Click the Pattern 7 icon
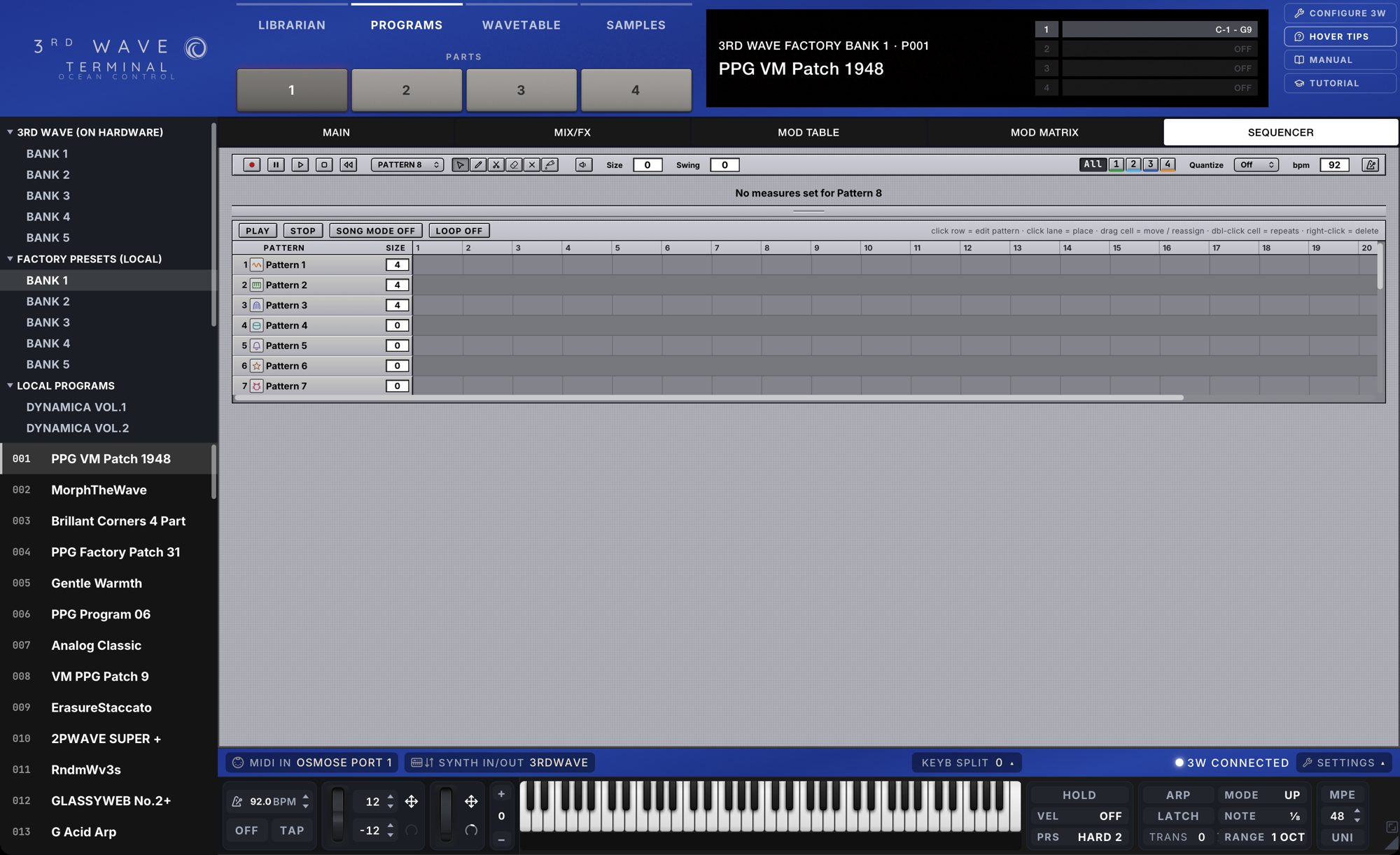1400x855 pixels. point(257,386)
